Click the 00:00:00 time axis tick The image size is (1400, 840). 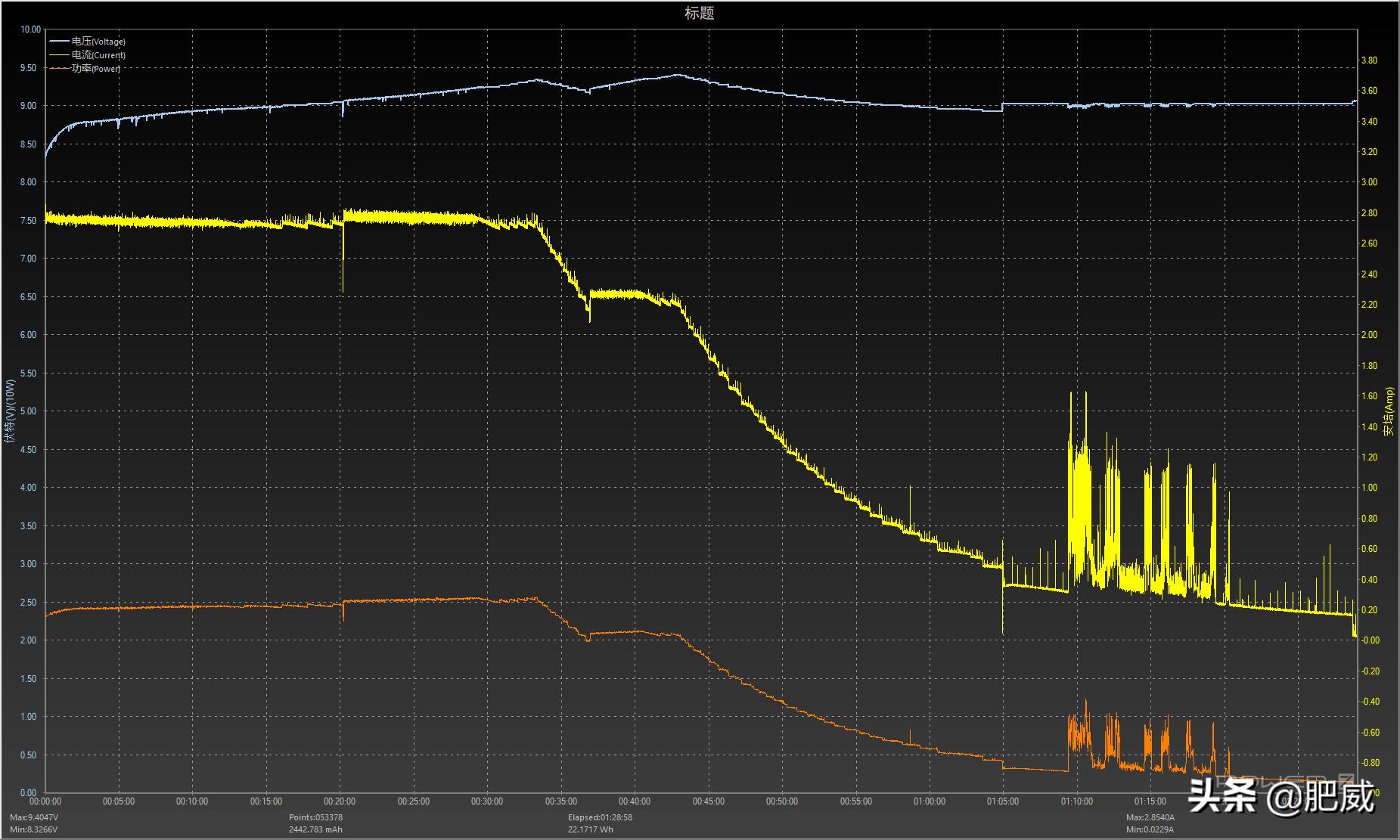coord(45,801)
